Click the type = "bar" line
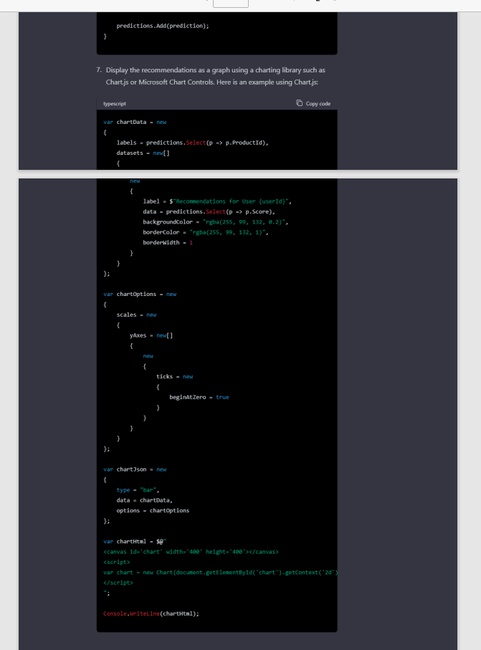Viewport: 481px width, 650px height. coord(138,490)
